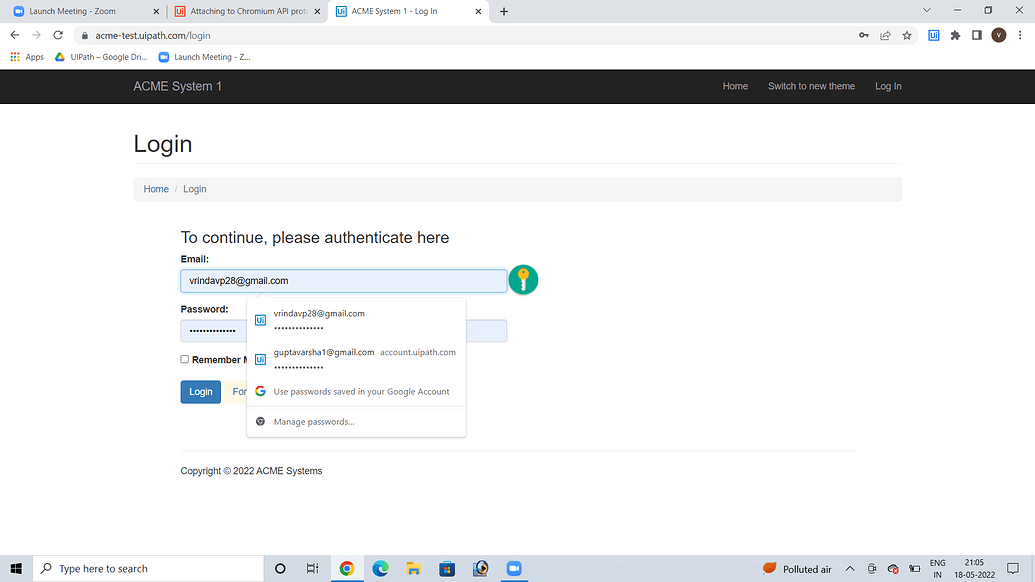Select the vrindavp28@gmail.com saved credential
Viewport: 1035px width, 582px height.
(319, 319)
